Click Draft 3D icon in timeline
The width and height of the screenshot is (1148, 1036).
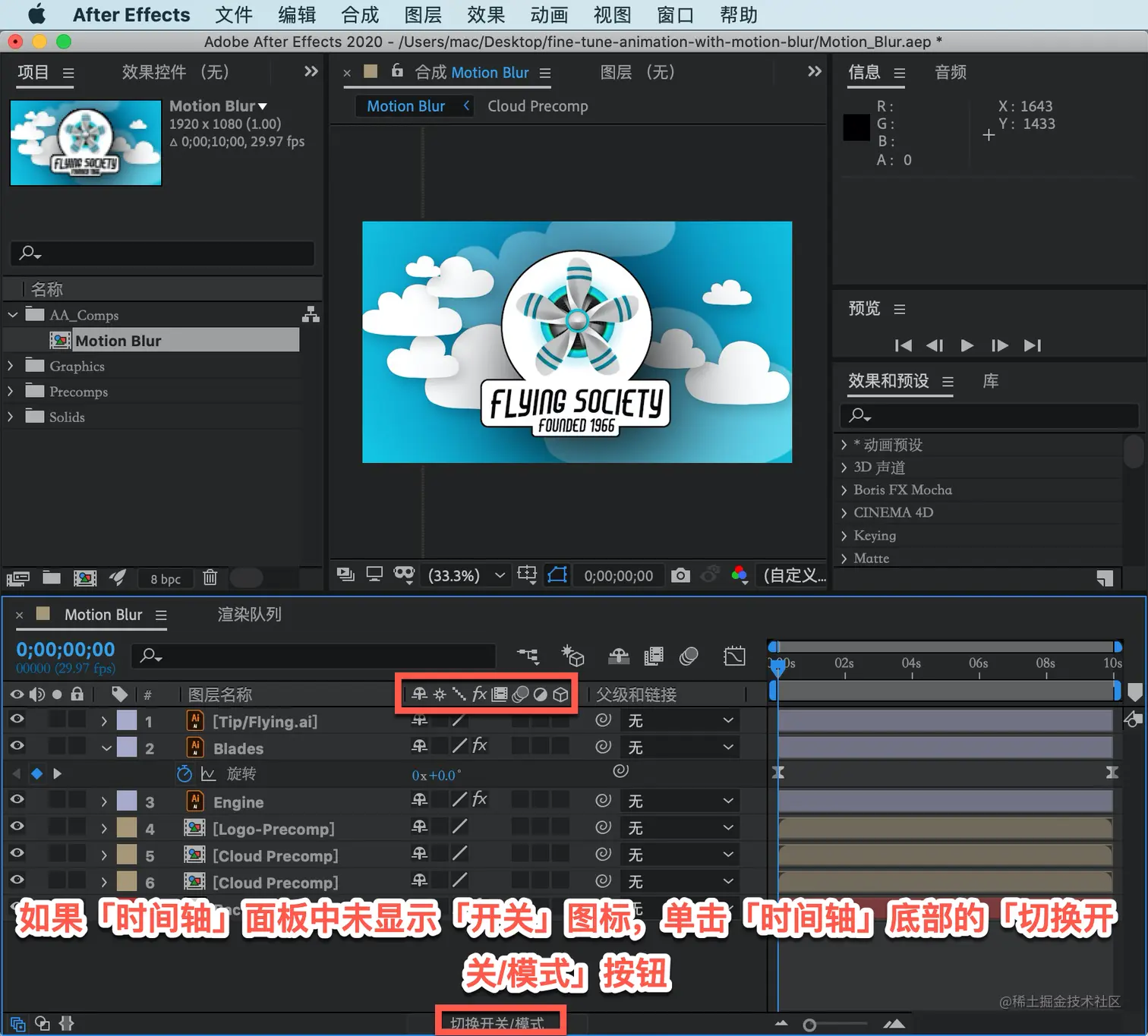click(x=572, y=656)
